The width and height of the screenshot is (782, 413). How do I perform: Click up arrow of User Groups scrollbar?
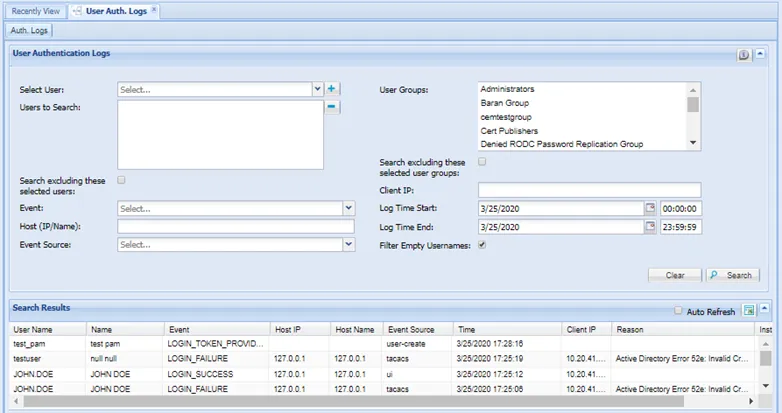693,90
